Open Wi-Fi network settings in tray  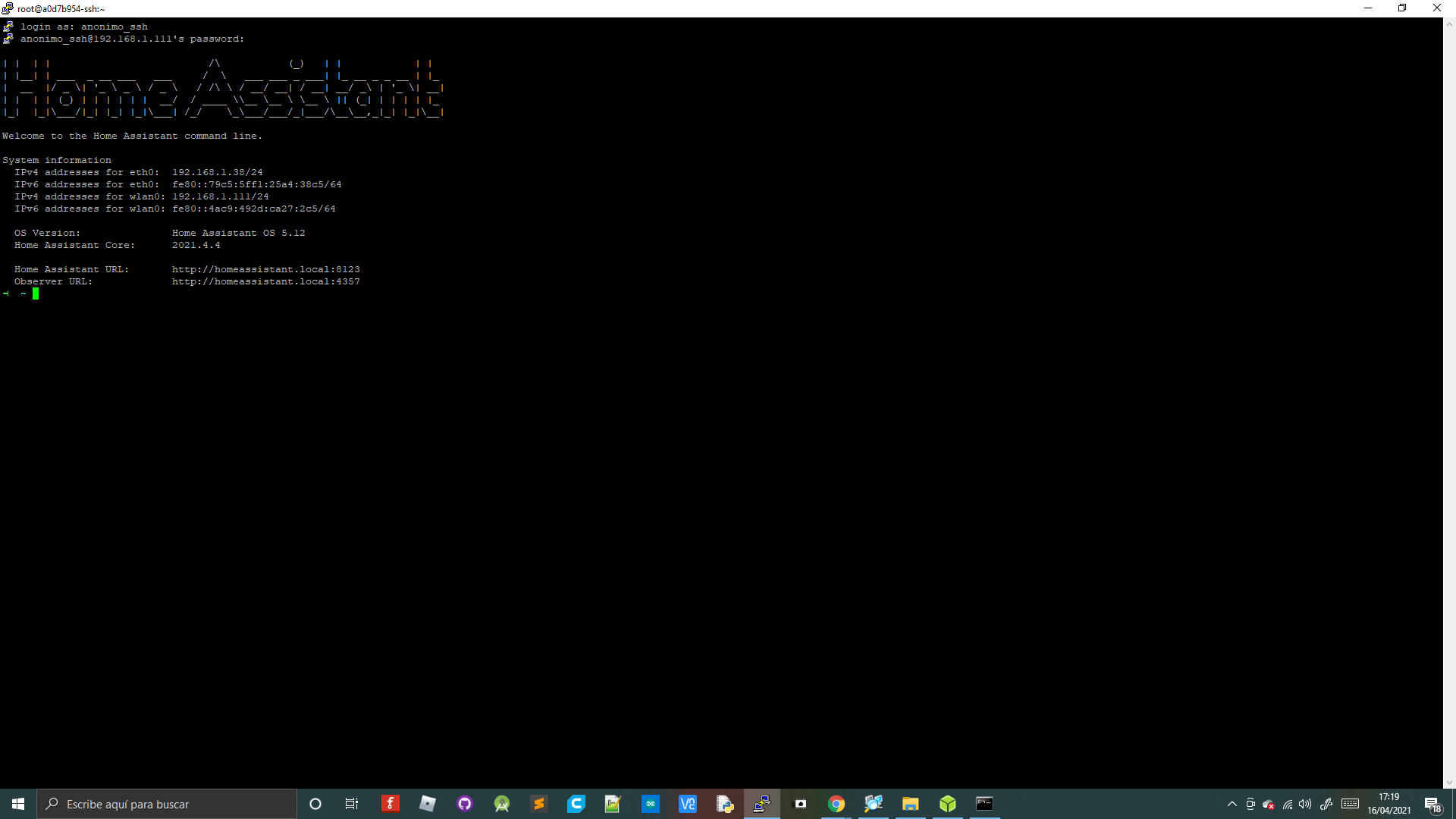pyautogui.click(x=1288, y=804)
